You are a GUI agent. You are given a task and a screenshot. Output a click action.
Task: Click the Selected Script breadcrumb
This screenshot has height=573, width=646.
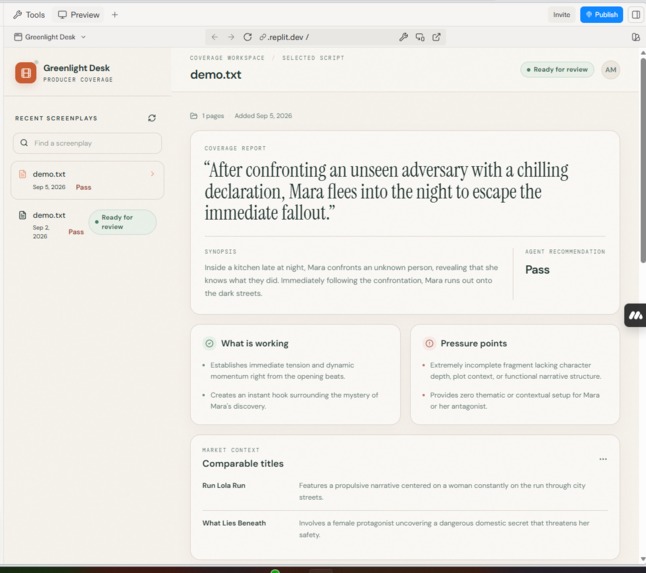[313, 58]
